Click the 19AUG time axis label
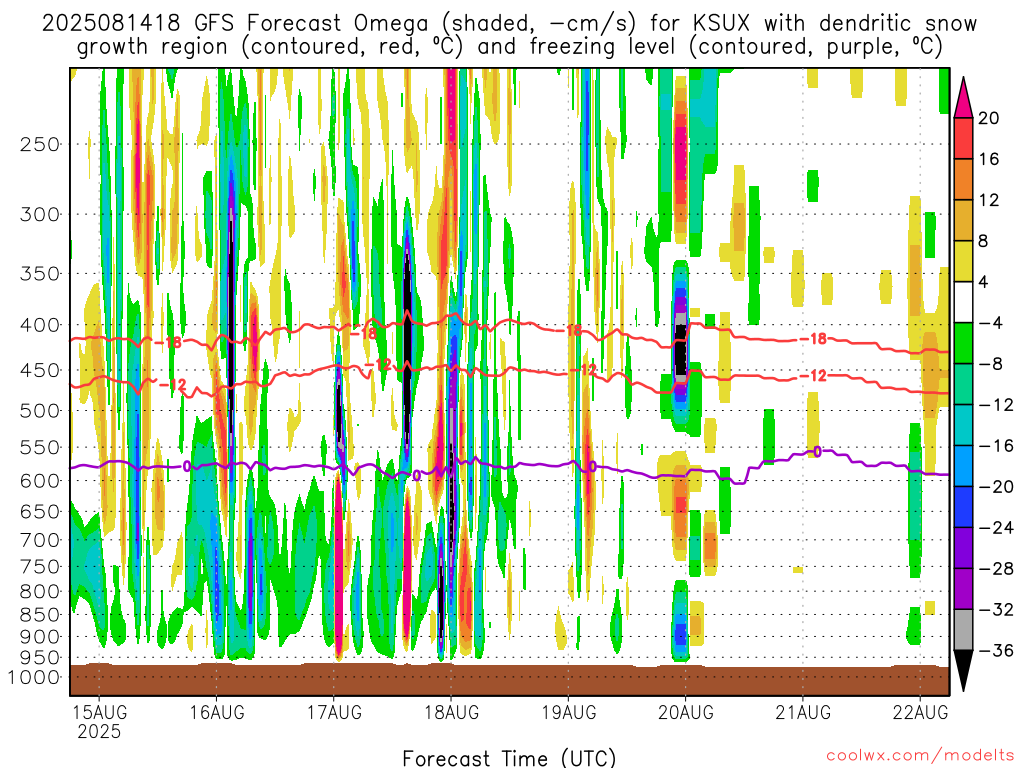Image resolution: width=1024 pixels, height=768 pixels. point(569,712)
